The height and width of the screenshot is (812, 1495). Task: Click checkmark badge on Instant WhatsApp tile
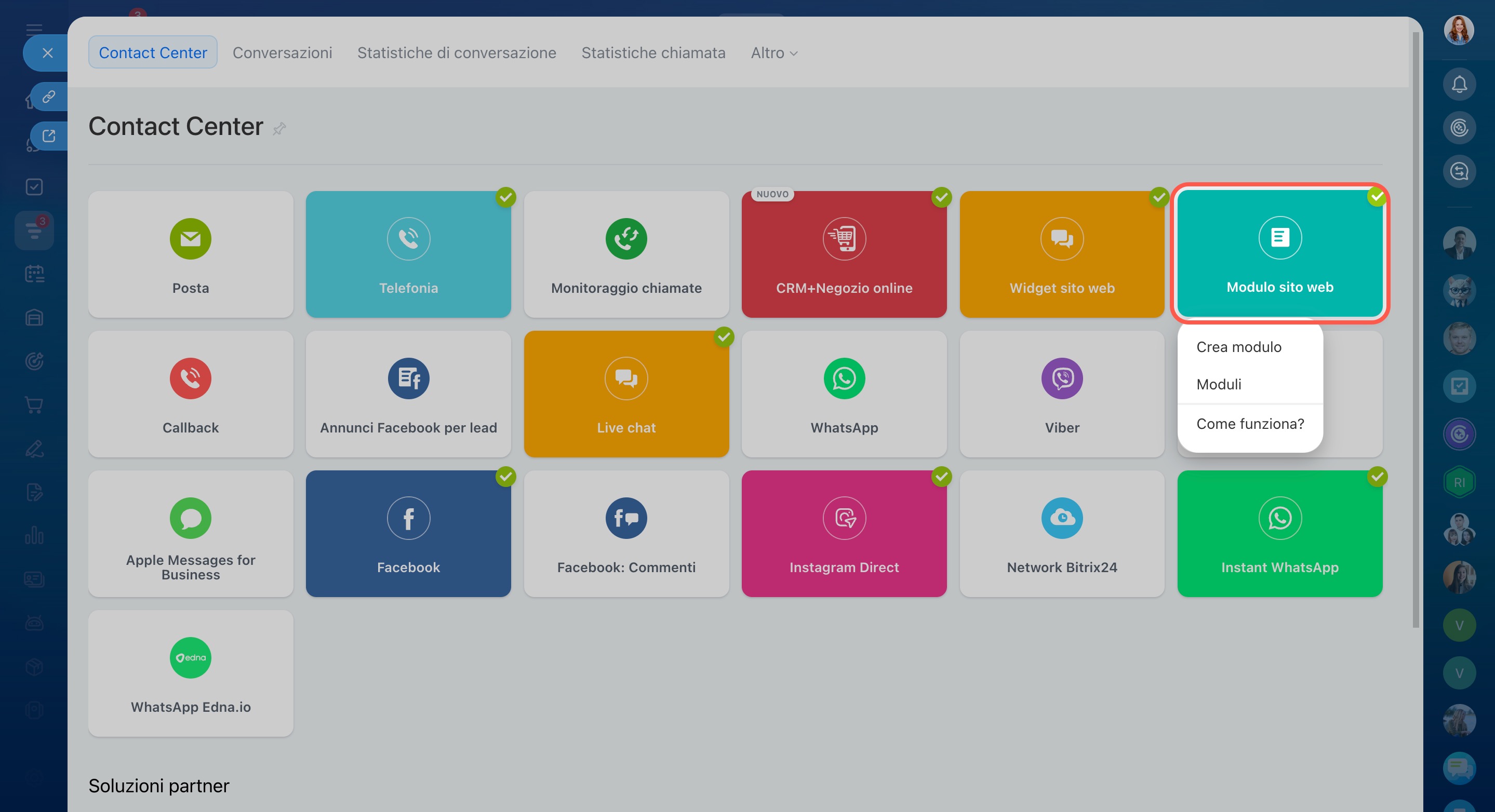coord(1377,477)
